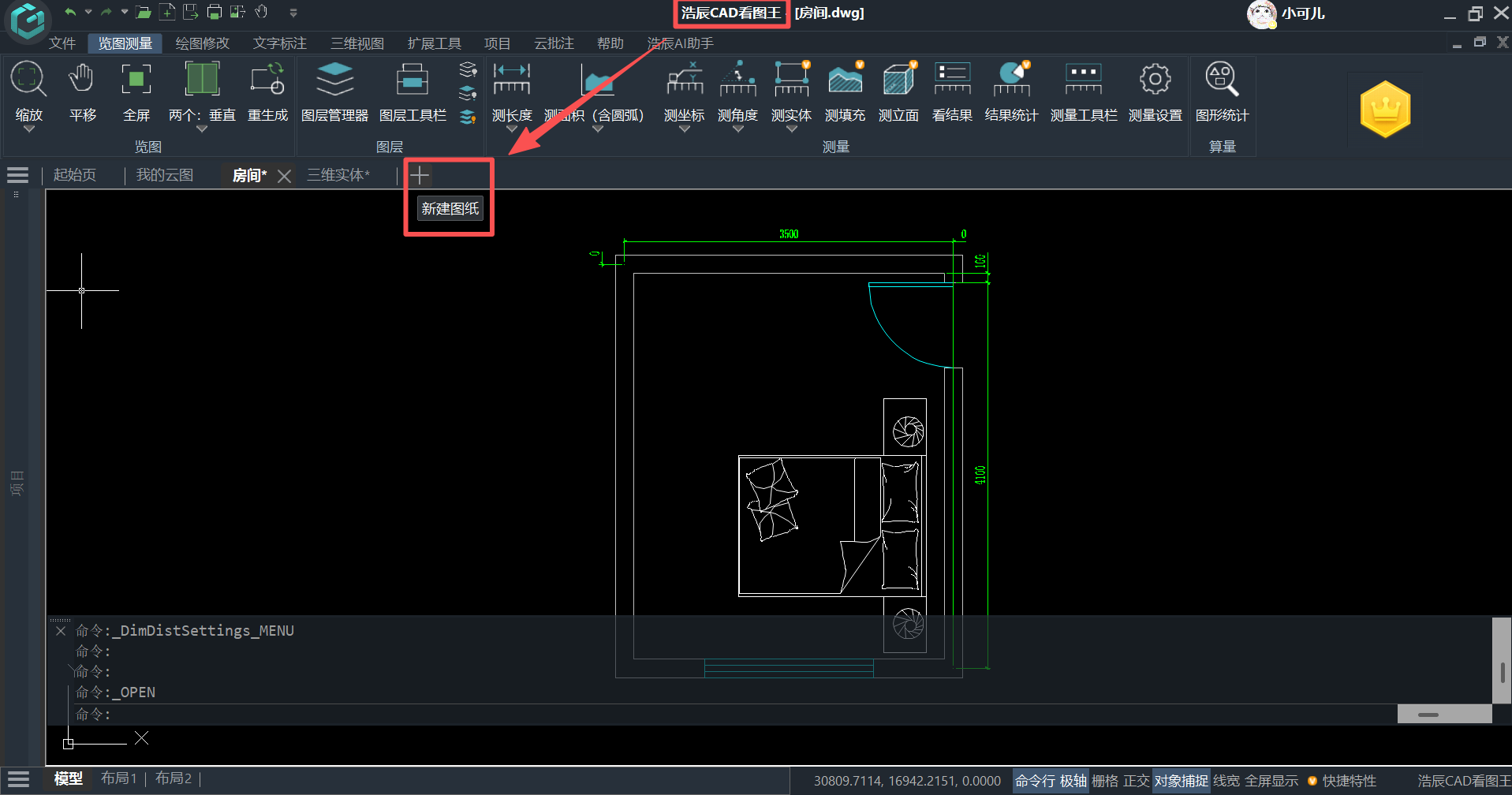The height and width of the screenshot is (795, 1512).
Task: Click the Redo arrow icon
Action: click(106, 12)
